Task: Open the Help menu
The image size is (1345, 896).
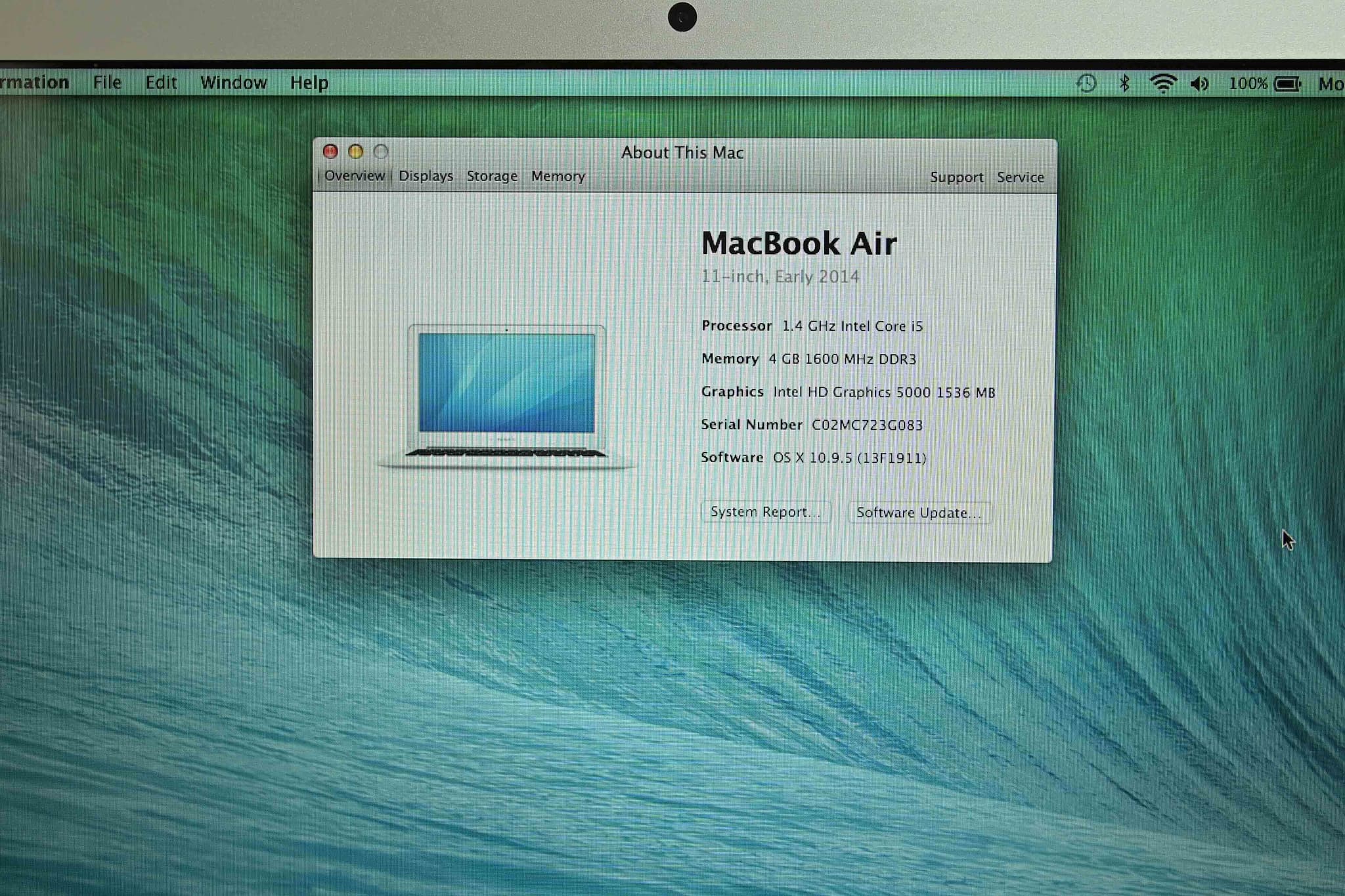Action: 309,83
